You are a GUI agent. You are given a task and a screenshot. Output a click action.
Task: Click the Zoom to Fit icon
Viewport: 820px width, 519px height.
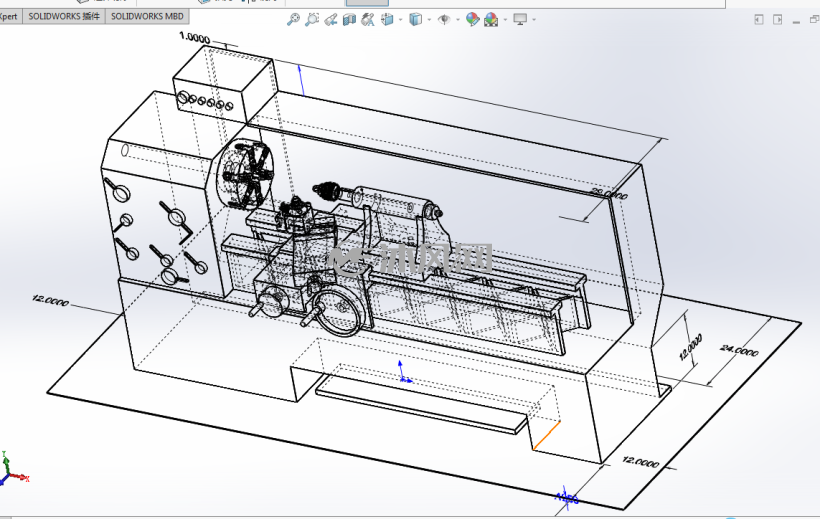click(293, 20)
